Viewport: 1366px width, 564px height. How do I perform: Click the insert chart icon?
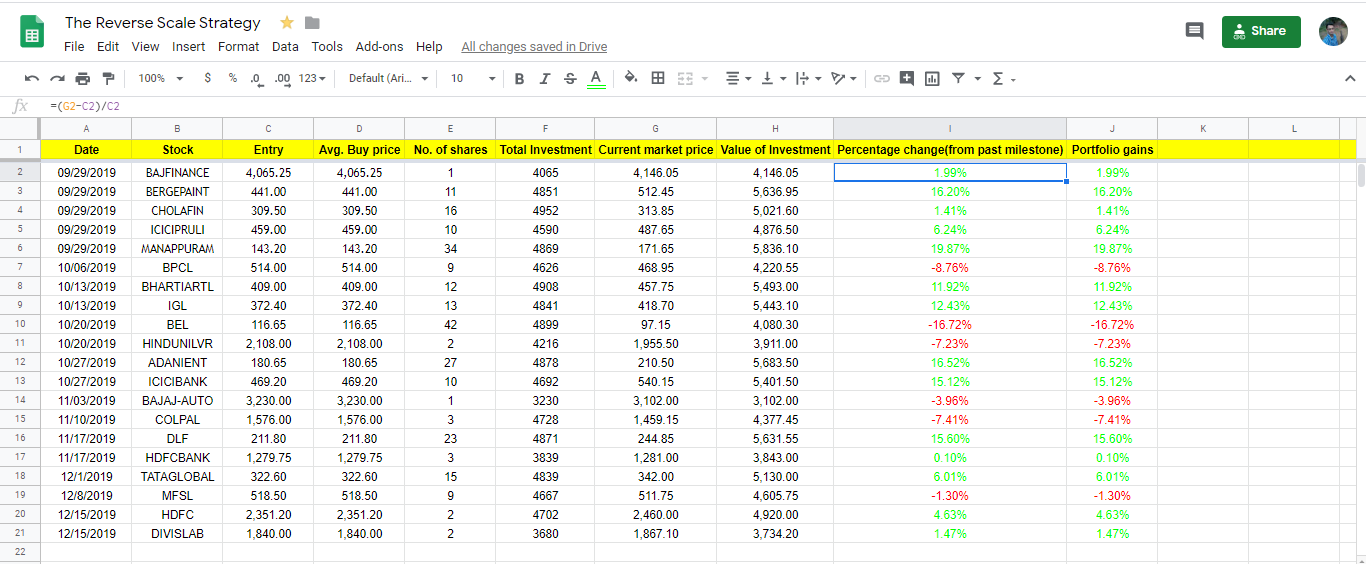(x=932, y=78)
